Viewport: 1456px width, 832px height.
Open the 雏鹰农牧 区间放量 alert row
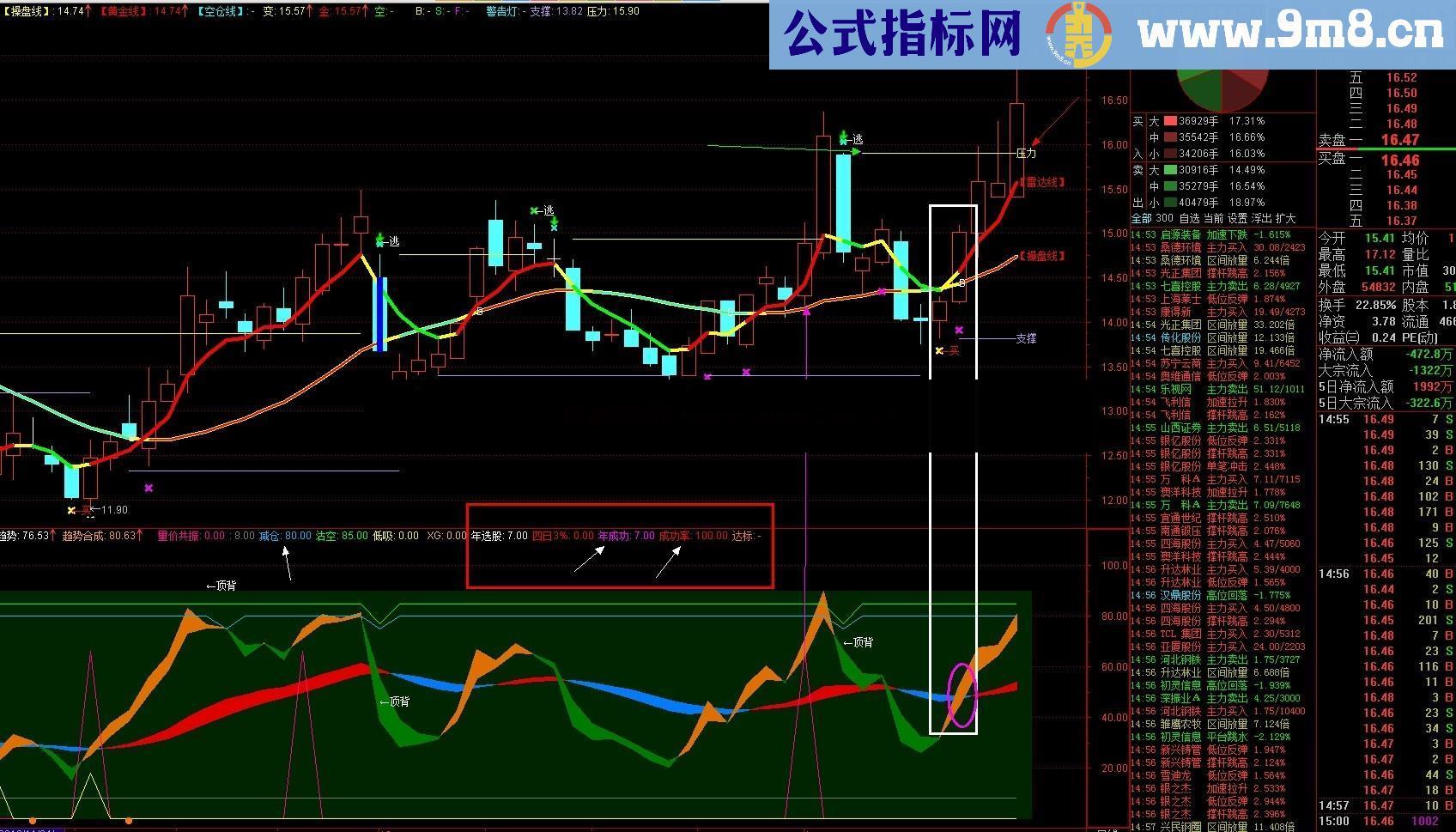tap(1222, 724)
